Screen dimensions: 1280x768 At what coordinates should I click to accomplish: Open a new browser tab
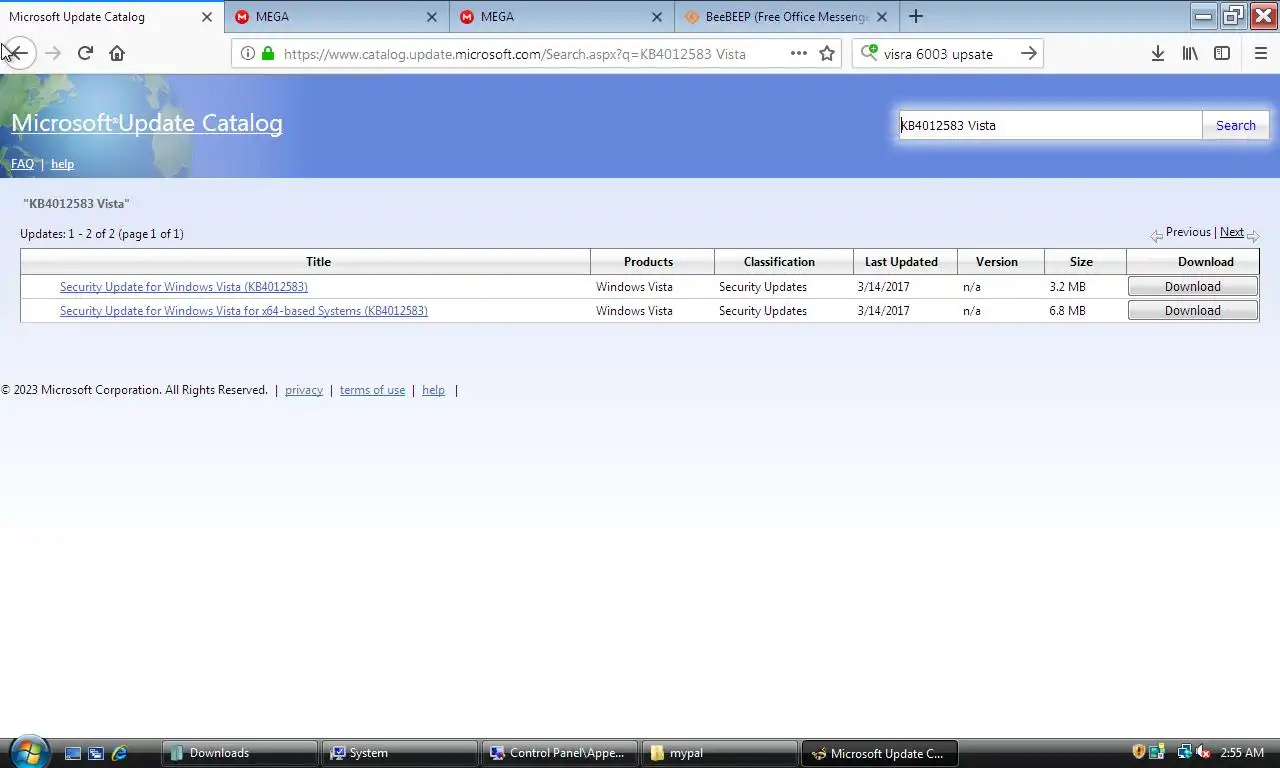pyautogui.click(x=916, y=16)
